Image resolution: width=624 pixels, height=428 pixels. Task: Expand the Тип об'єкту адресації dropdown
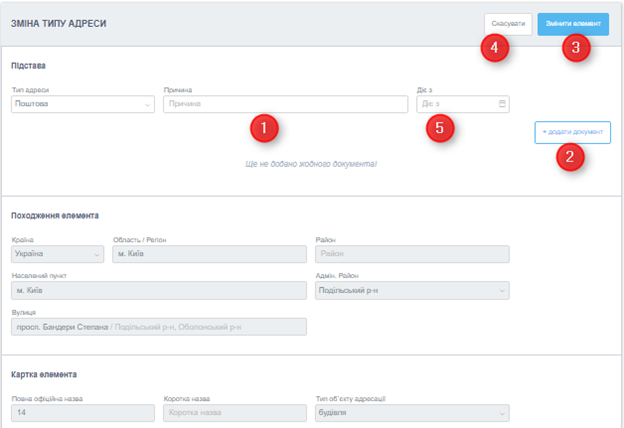(x=411, y=412)
